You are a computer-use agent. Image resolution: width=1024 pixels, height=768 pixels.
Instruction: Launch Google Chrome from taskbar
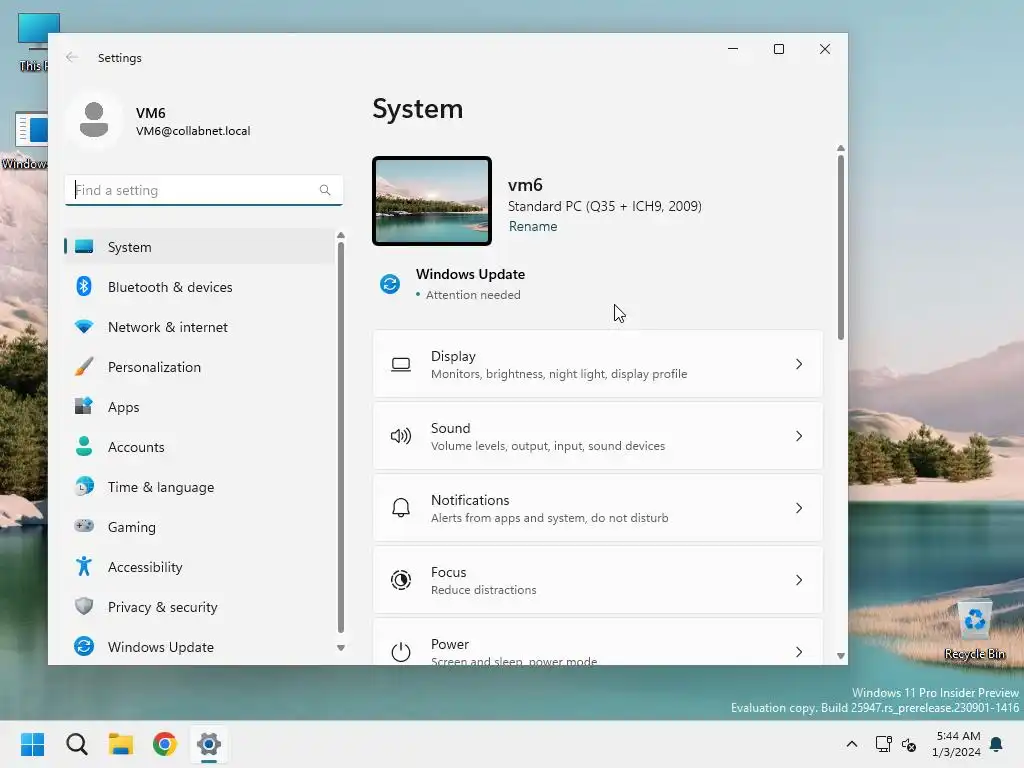click(x=165, y=744)
